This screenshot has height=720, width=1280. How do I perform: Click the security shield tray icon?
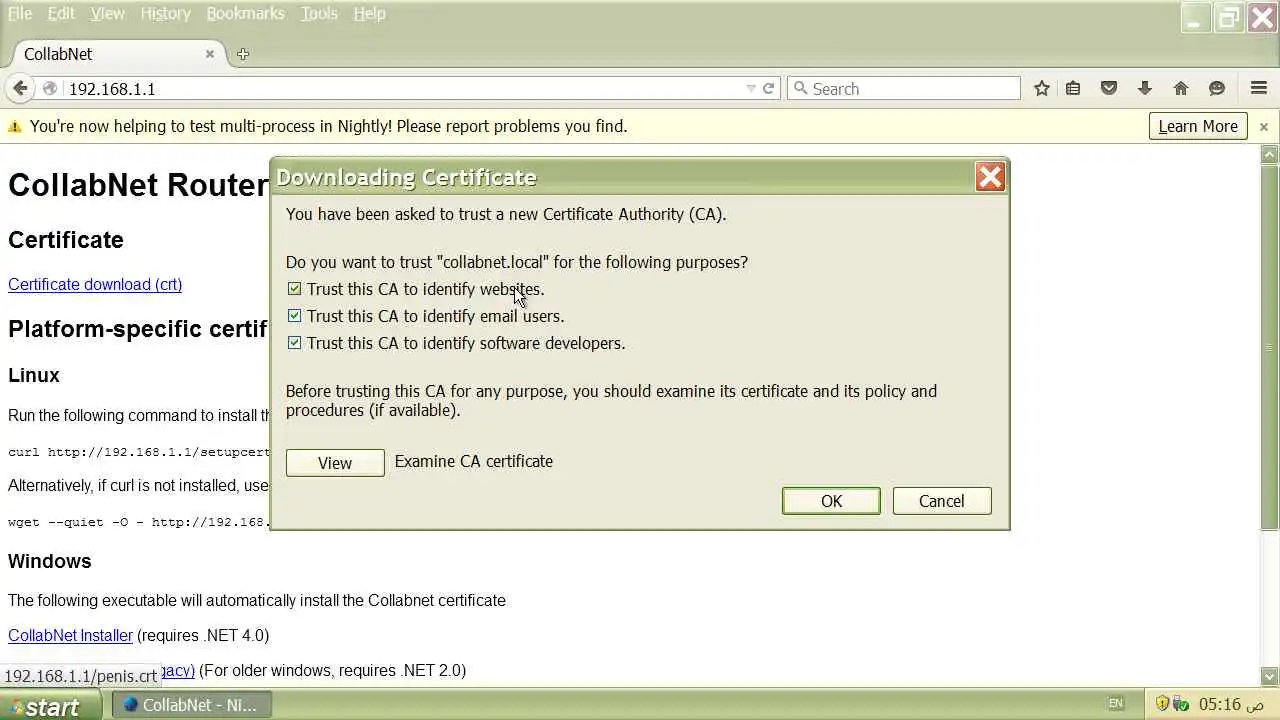click(1163, 705)
